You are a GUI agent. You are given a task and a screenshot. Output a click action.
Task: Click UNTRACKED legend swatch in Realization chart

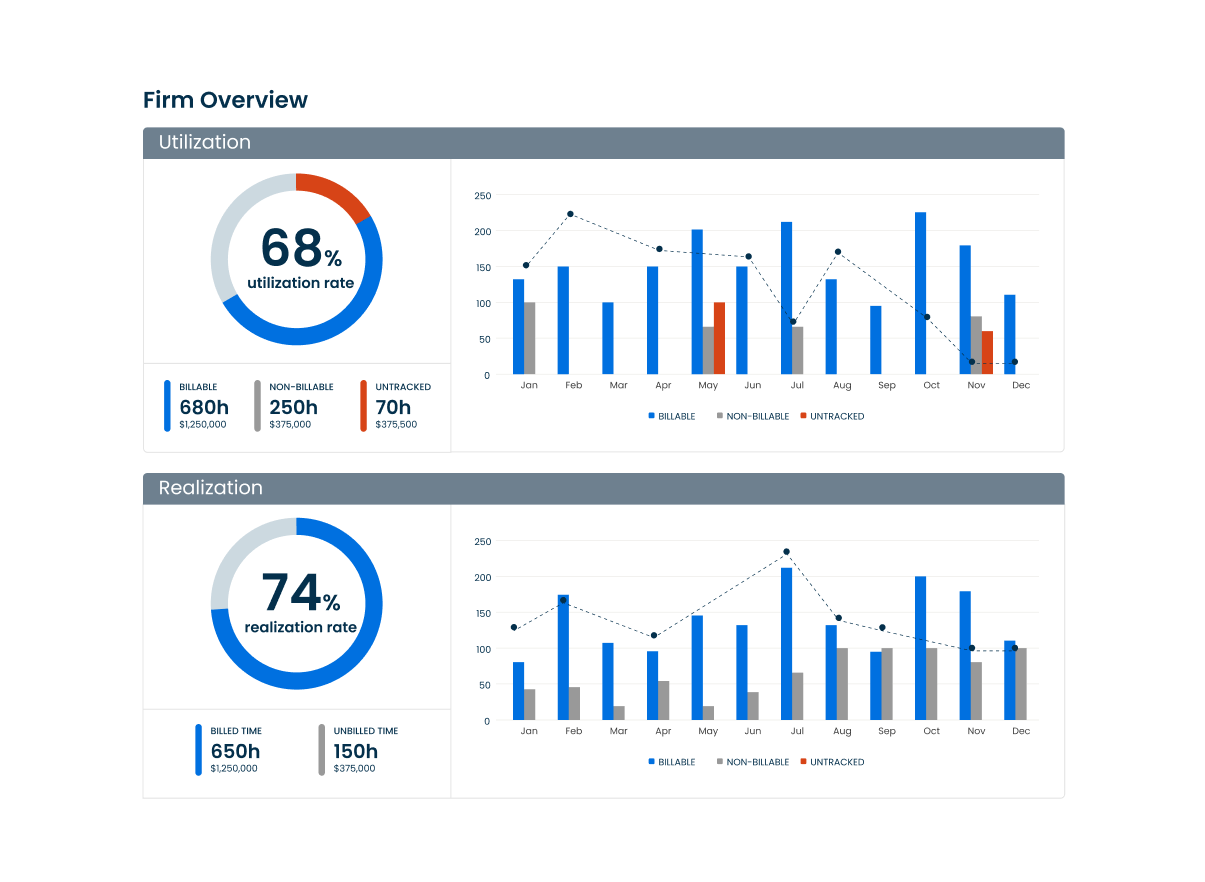tap(802, 762)
